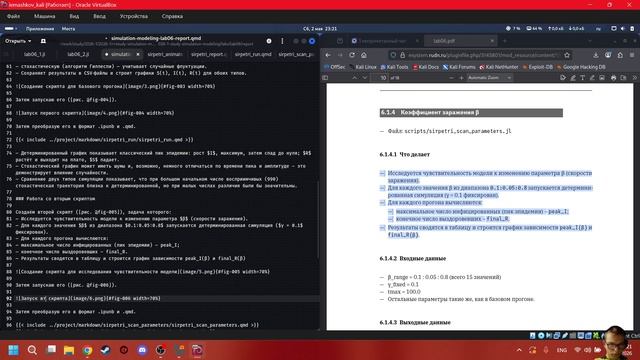Select the PDF draw tool

click(592, 78)
